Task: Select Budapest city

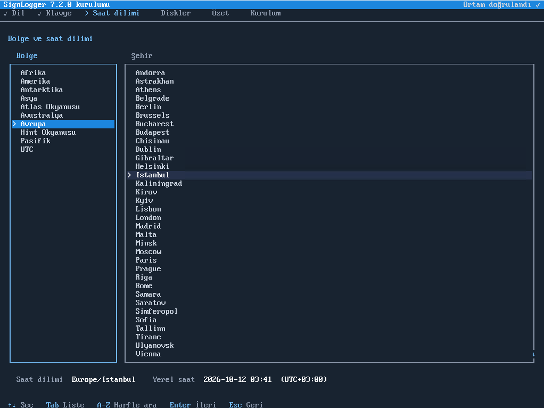Action: [x=330, y=132]
